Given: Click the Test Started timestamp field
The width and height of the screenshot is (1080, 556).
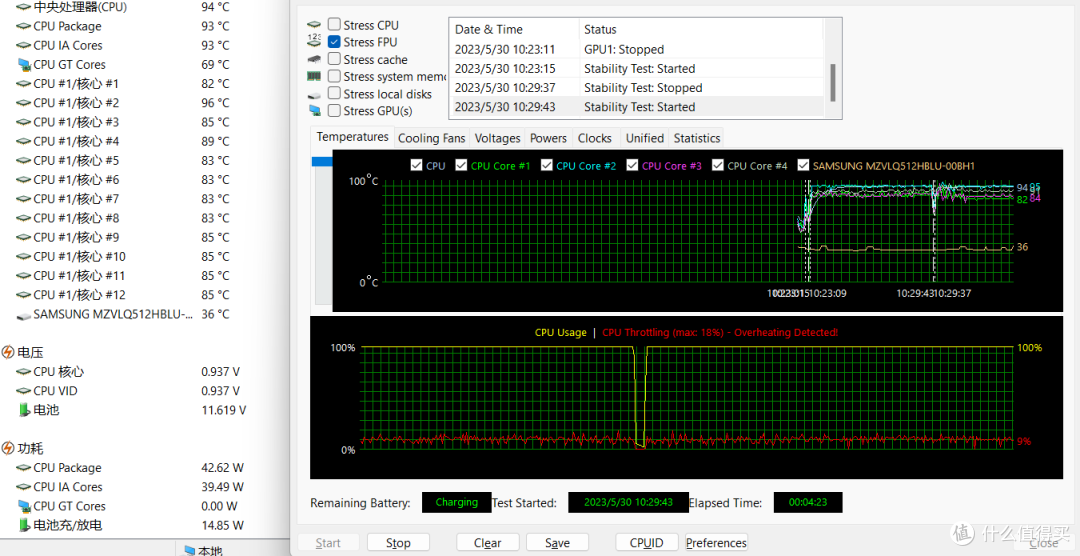Looking at the screenshot, I should tap(628, 502).
